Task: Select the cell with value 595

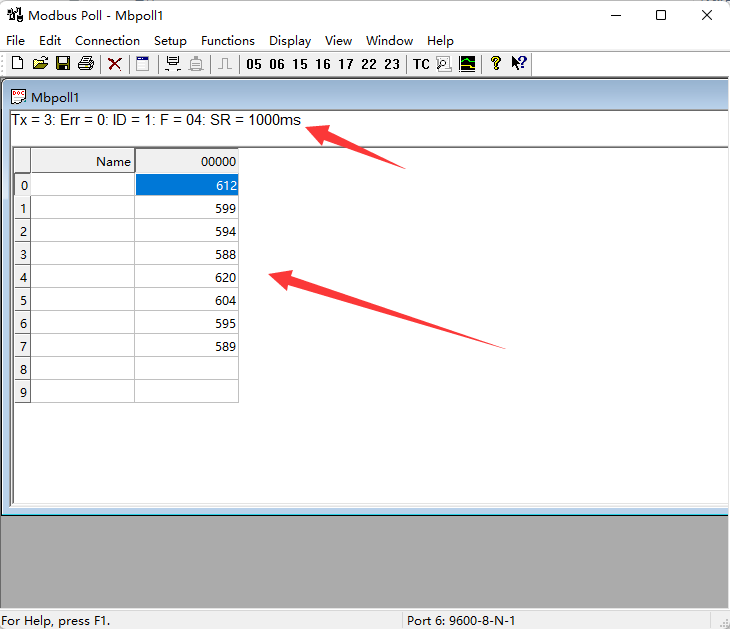Action: pos(187,323)
